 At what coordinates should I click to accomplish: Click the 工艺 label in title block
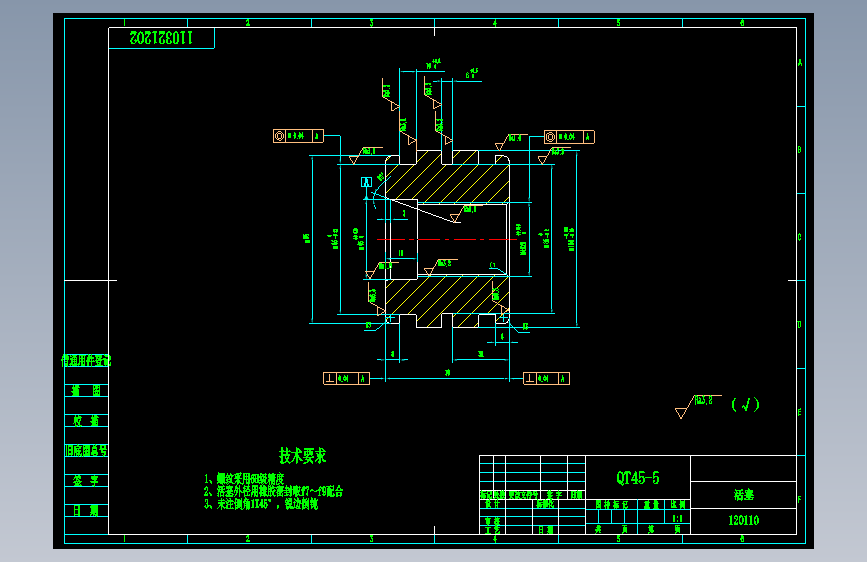click(492, 530)
